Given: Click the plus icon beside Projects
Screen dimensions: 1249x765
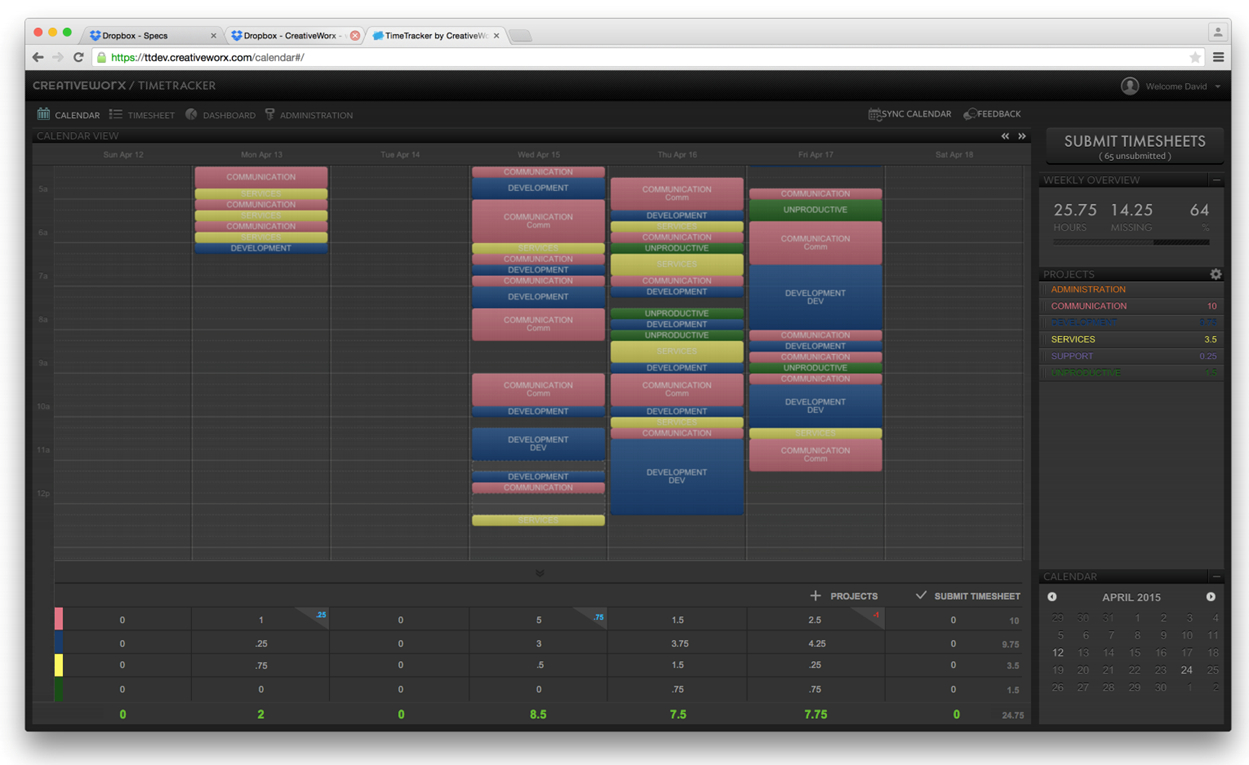Looking at the screenshot, I should point(815,596).
